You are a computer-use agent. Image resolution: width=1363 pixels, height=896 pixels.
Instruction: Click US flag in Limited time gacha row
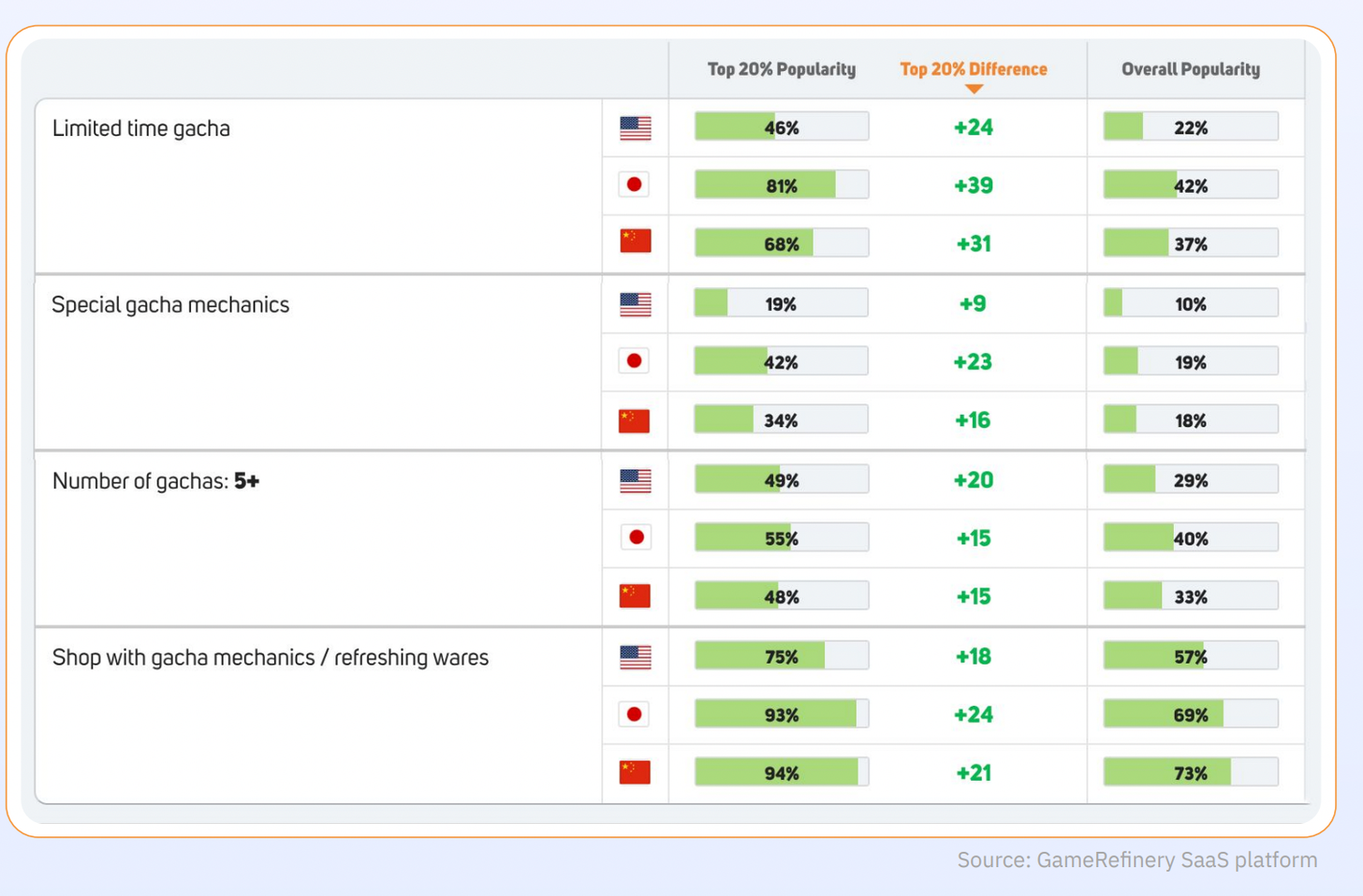click(635, 128)
